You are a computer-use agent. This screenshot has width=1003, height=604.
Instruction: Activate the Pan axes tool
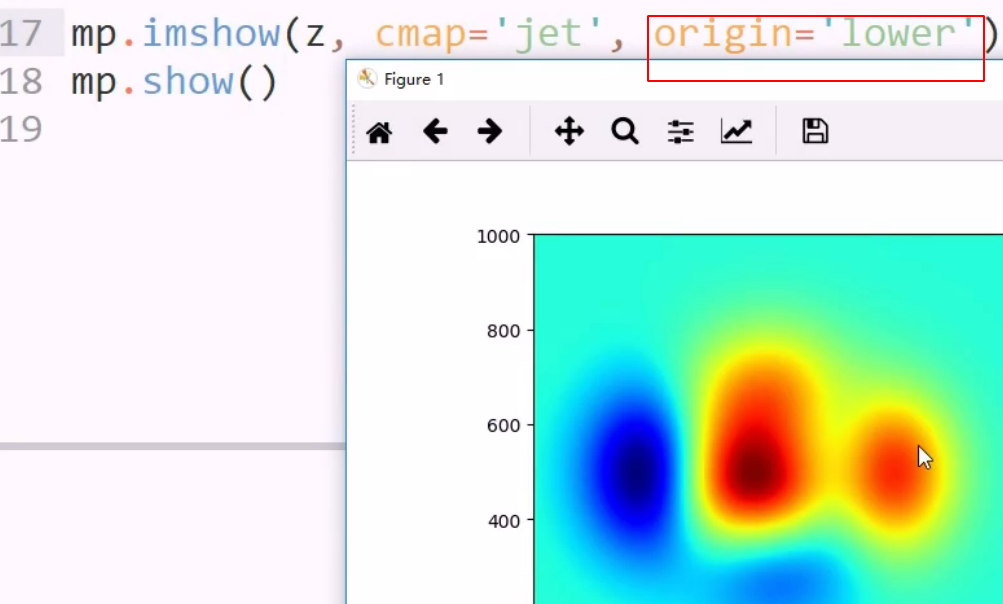click(569, 132)
